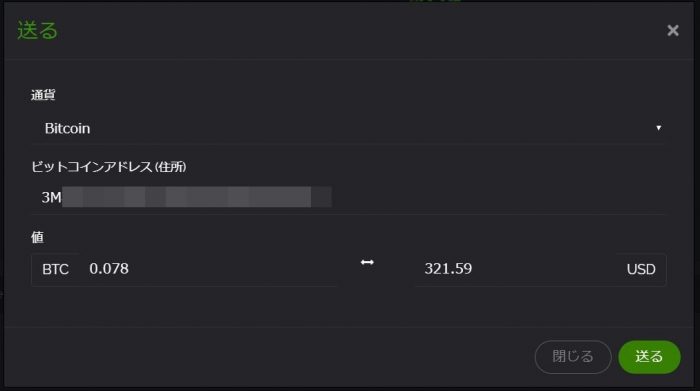Click the 通貨 currency label

click(43, 95)
